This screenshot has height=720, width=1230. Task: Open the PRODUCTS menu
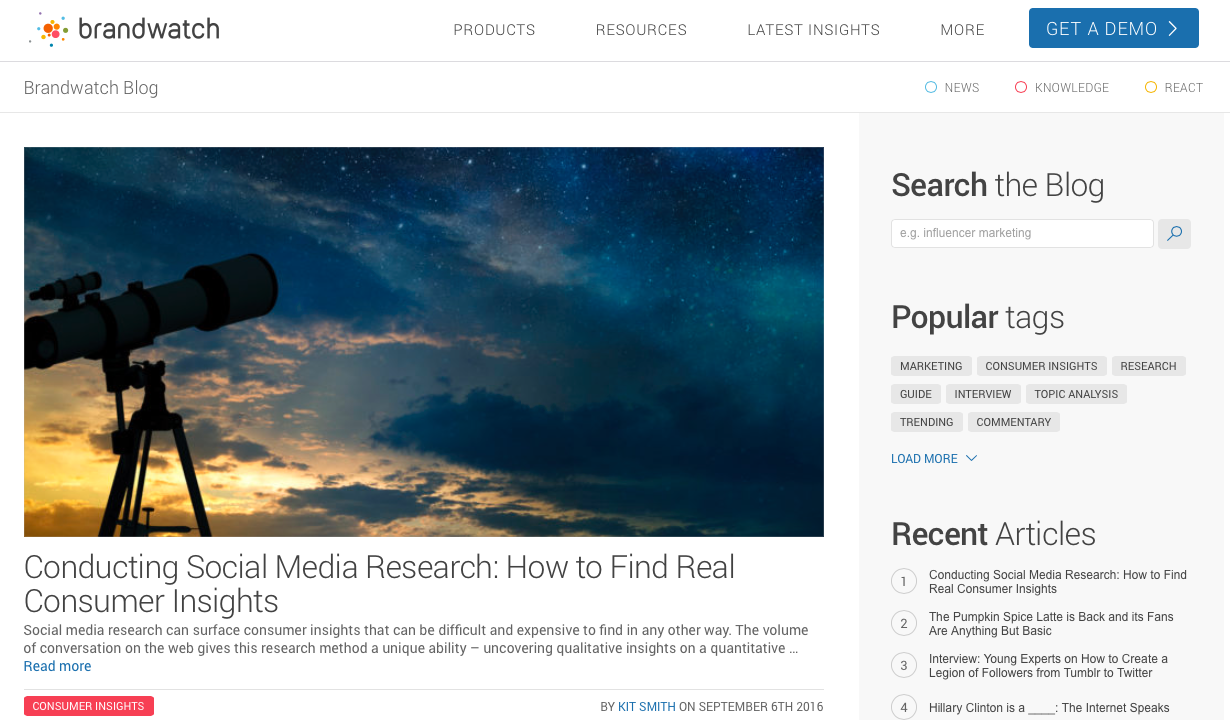[494, 30]
